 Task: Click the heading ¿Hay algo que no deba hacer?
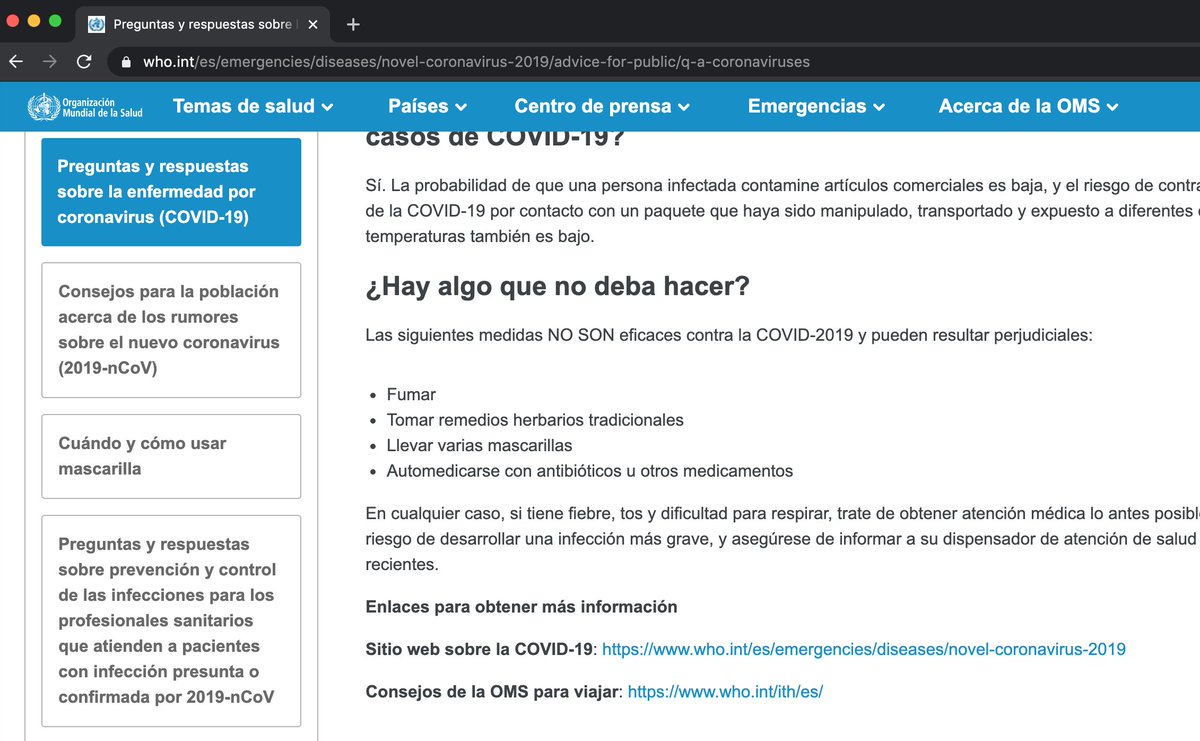(x=558, y=287)
